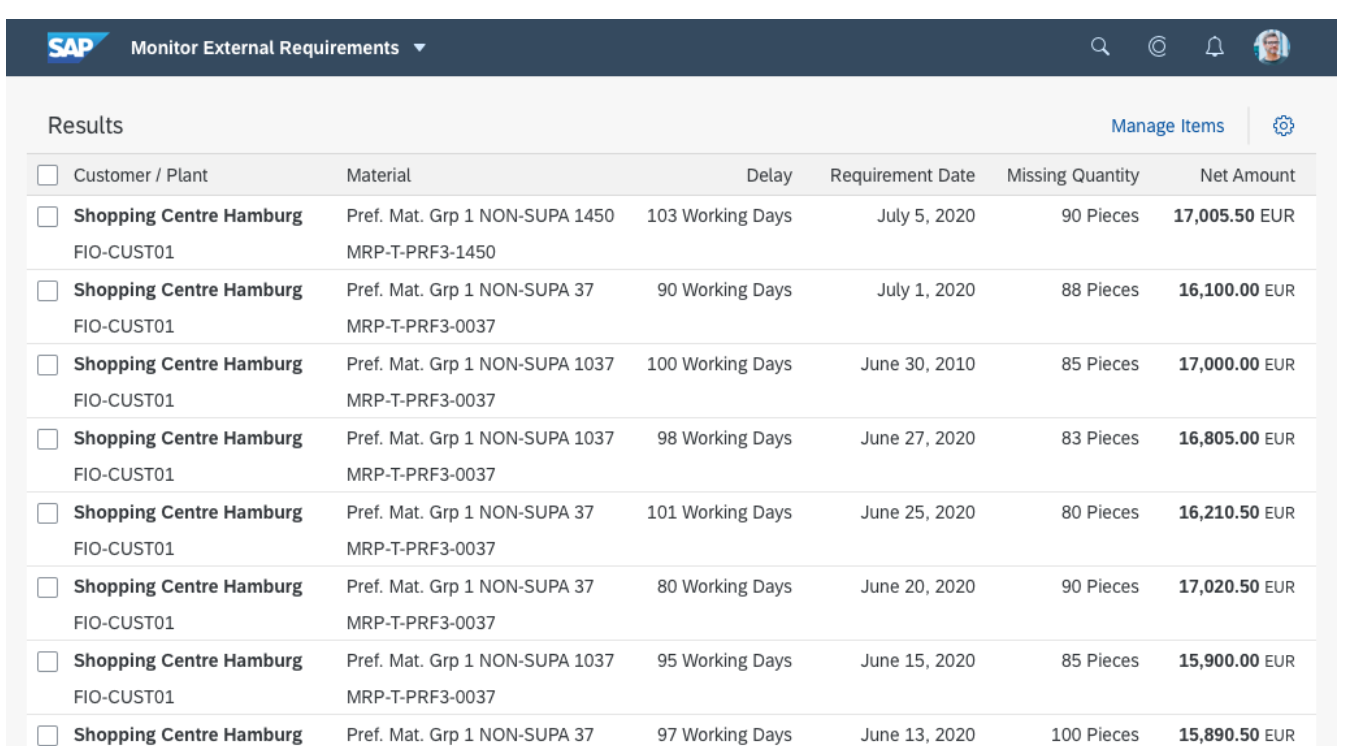
Task: Click Shopping Centre Hamburg in June 27, 2020 row
Action: 188,437
